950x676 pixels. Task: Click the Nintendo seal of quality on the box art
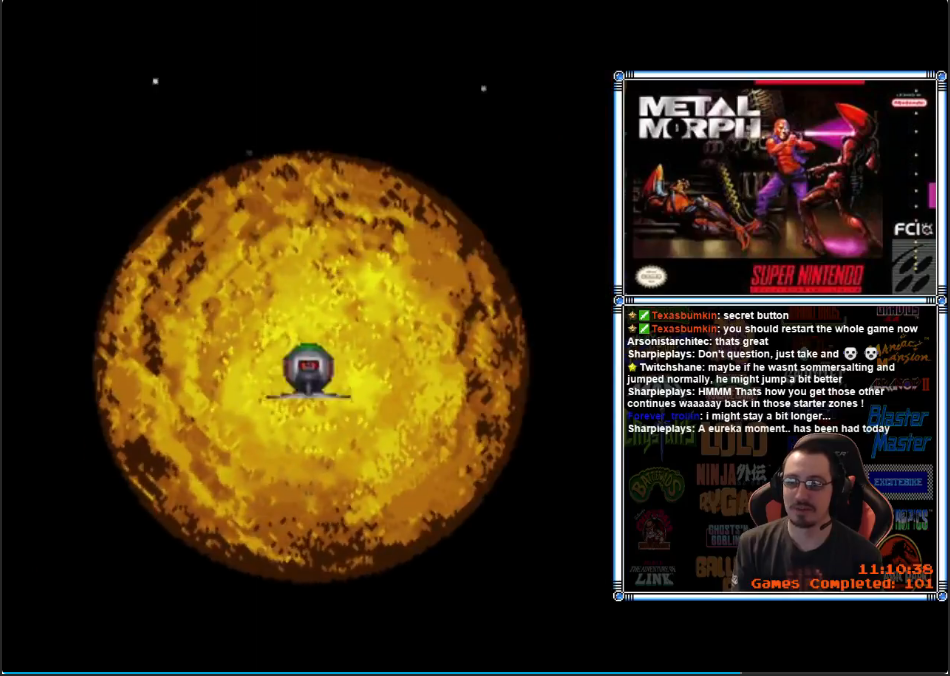click(651, 277)
